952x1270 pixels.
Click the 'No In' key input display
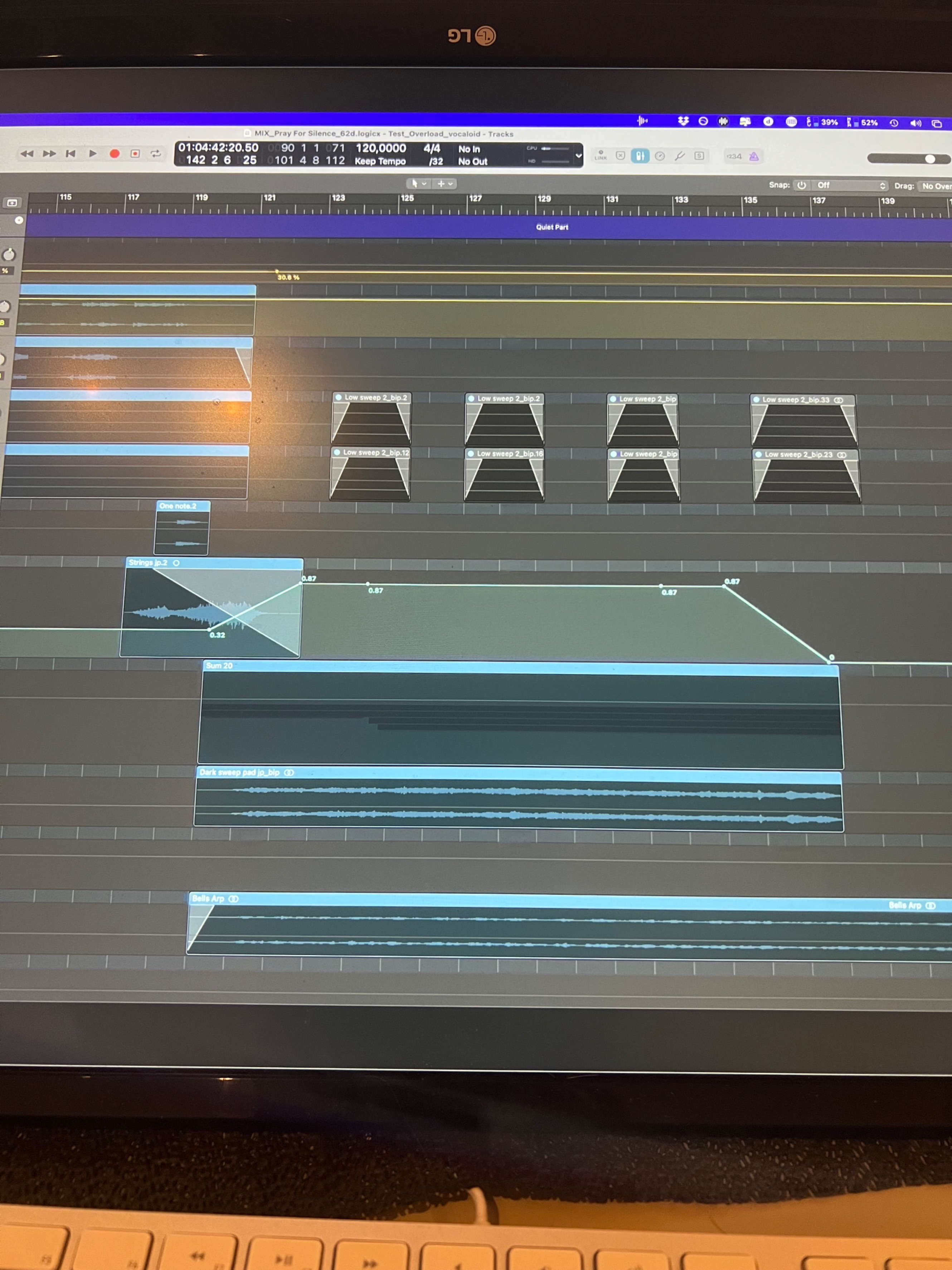pos(469,149)
